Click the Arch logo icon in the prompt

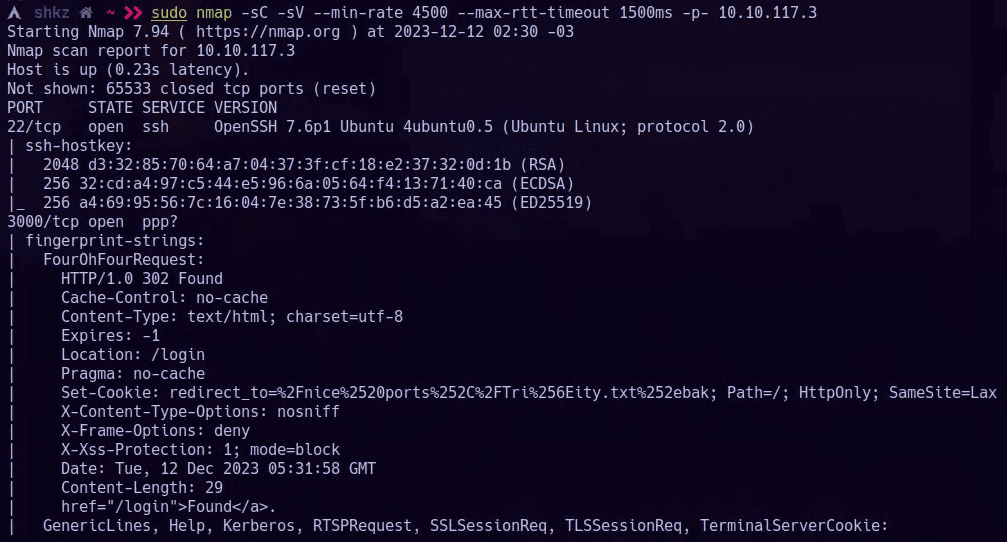[14, 12]
